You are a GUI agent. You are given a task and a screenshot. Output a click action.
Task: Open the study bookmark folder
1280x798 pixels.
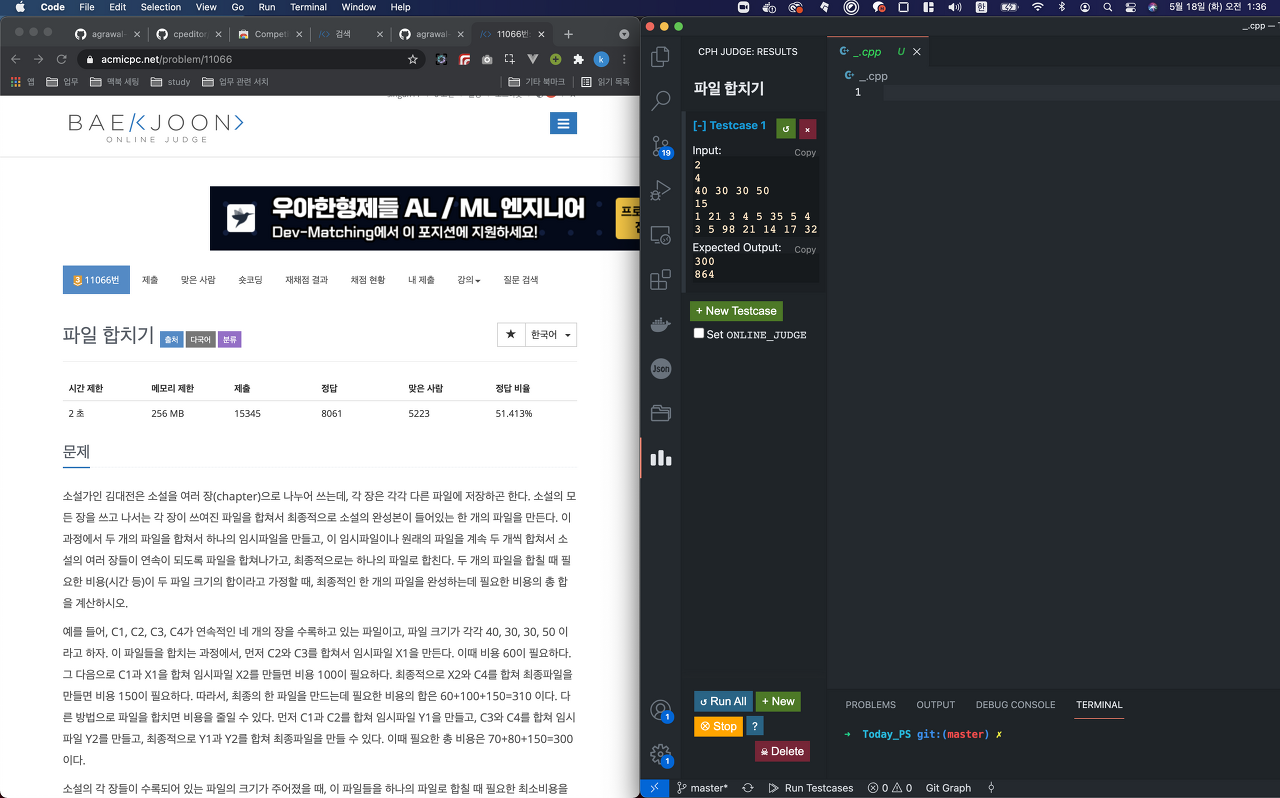pos(170,82)
